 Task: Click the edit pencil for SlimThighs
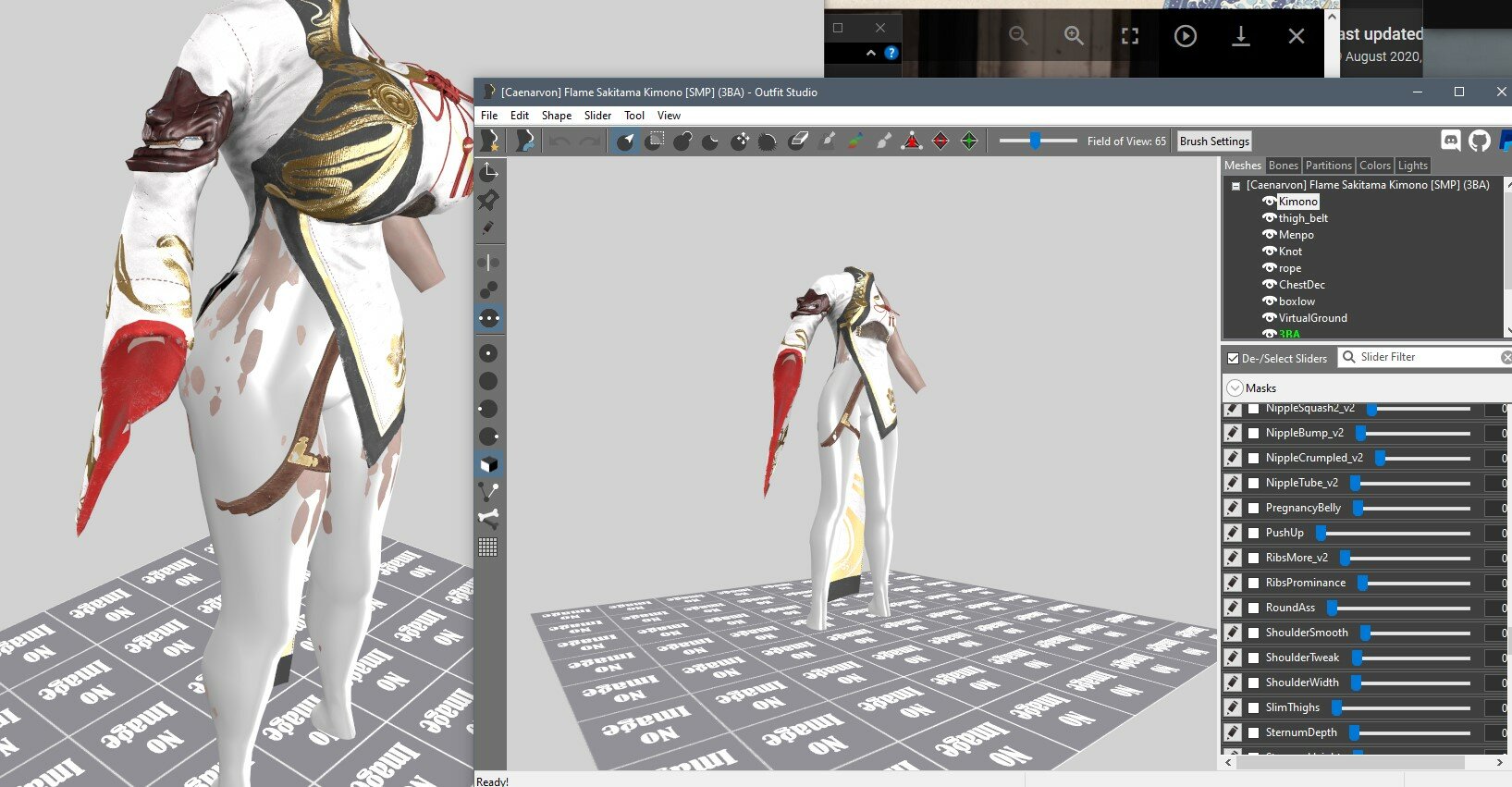coord(1233,707)
